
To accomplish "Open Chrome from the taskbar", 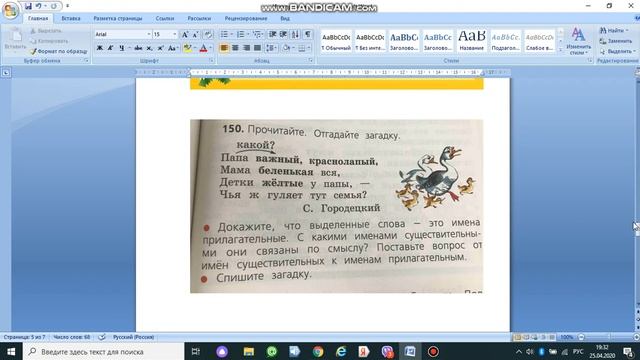I will point(318,351).
